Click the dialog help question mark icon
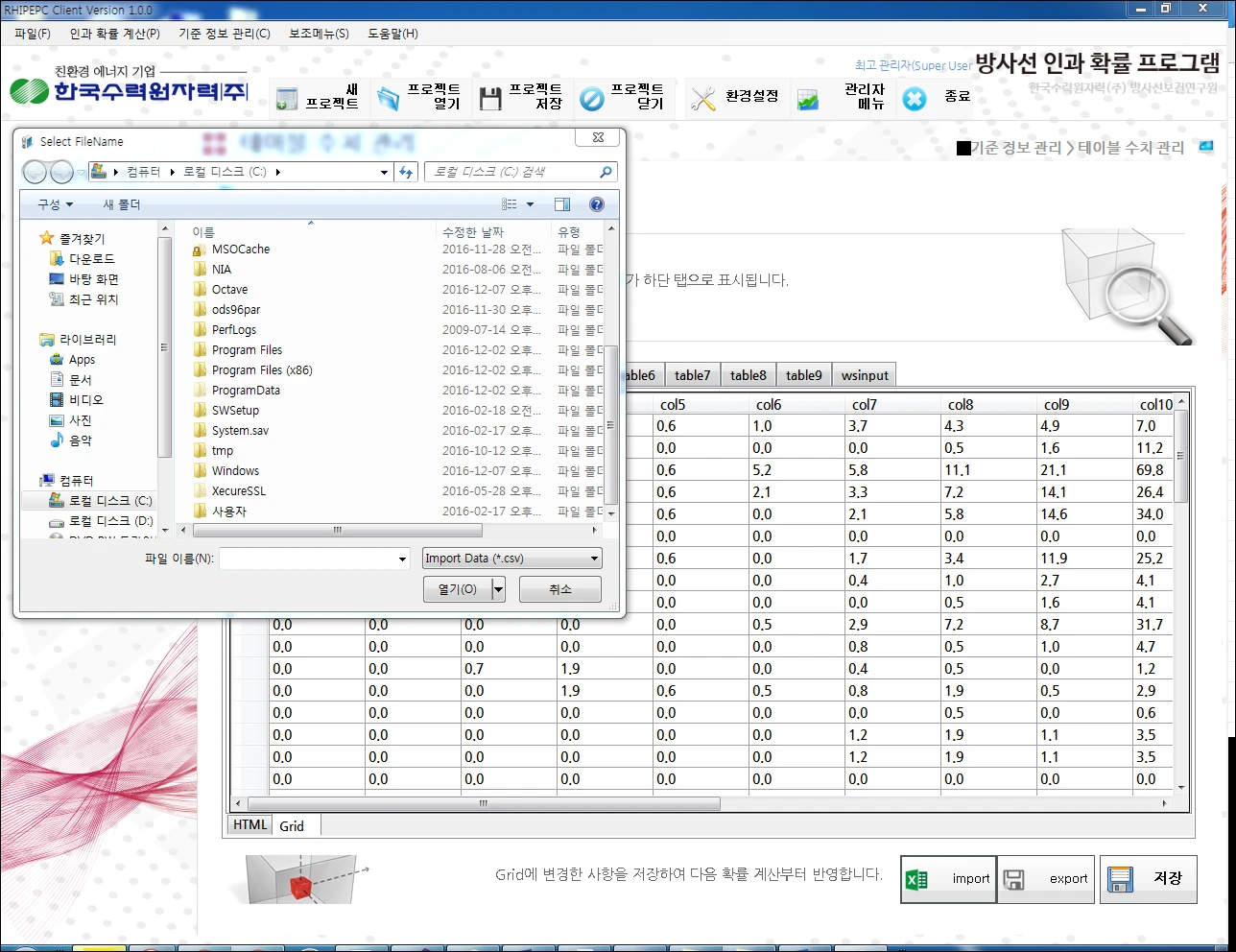Screen dimensions: 1236x952 (x=597, y=204)
